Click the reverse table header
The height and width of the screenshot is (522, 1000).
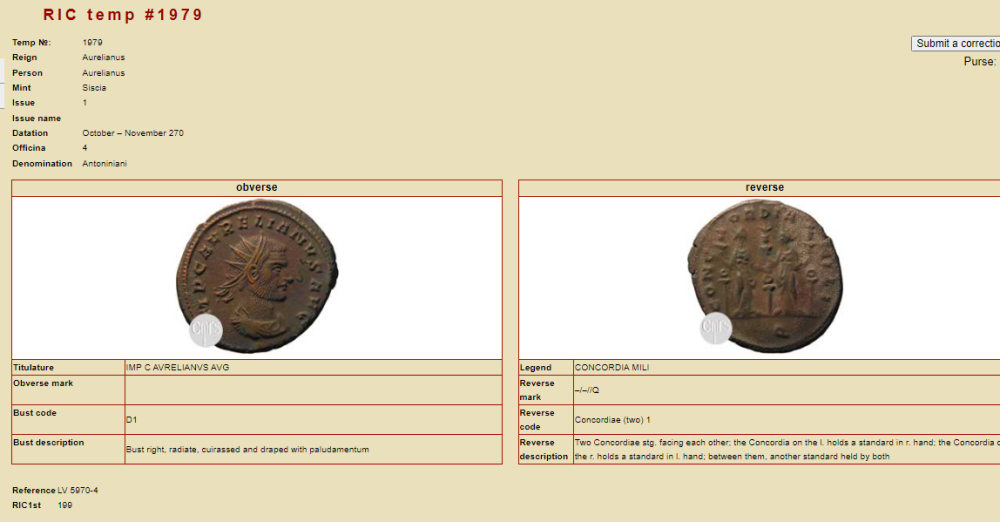[x=764, y=188]
